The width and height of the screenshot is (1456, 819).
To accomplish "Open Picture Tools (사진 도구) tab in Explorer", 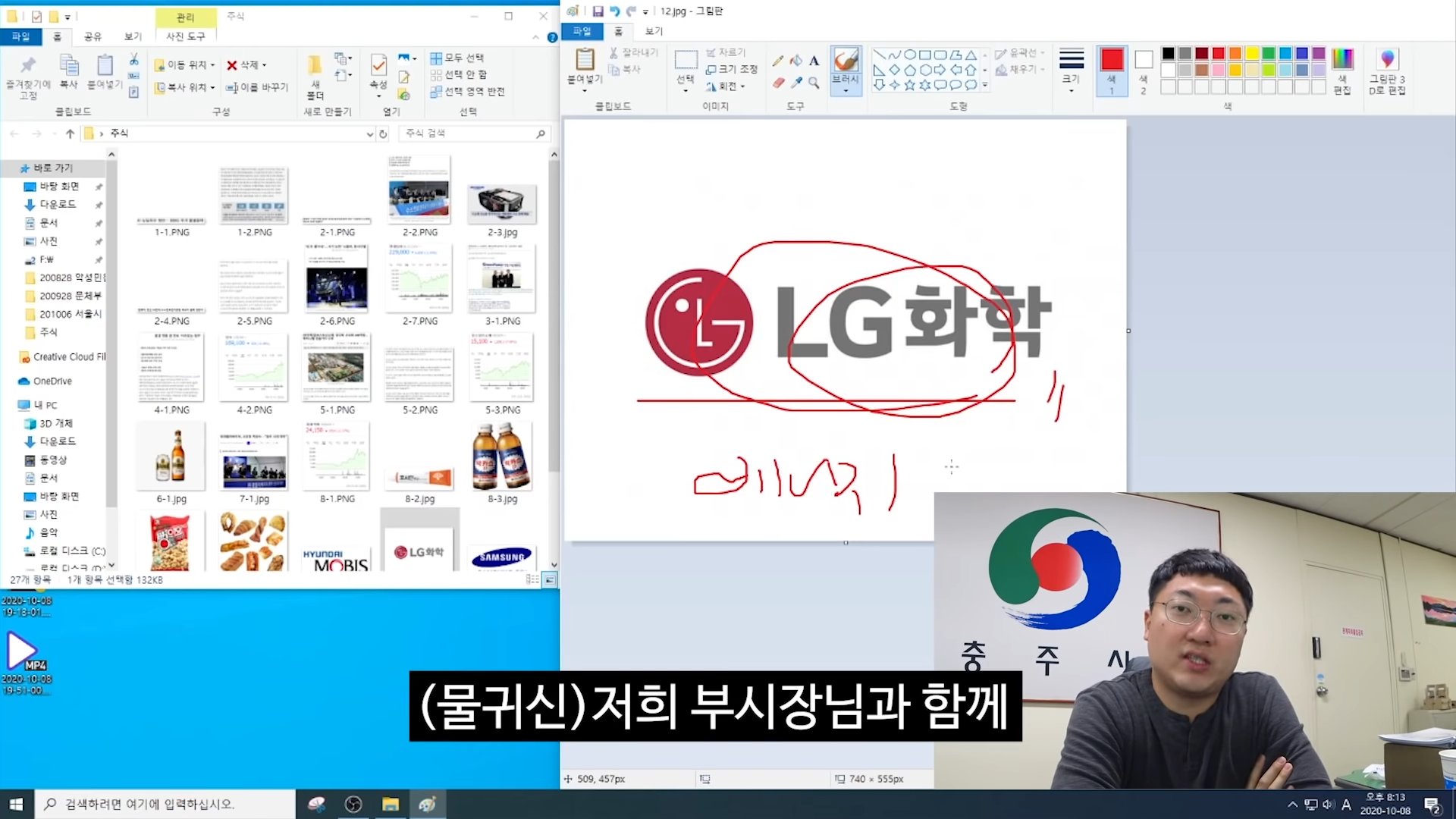I will [186, 36].
